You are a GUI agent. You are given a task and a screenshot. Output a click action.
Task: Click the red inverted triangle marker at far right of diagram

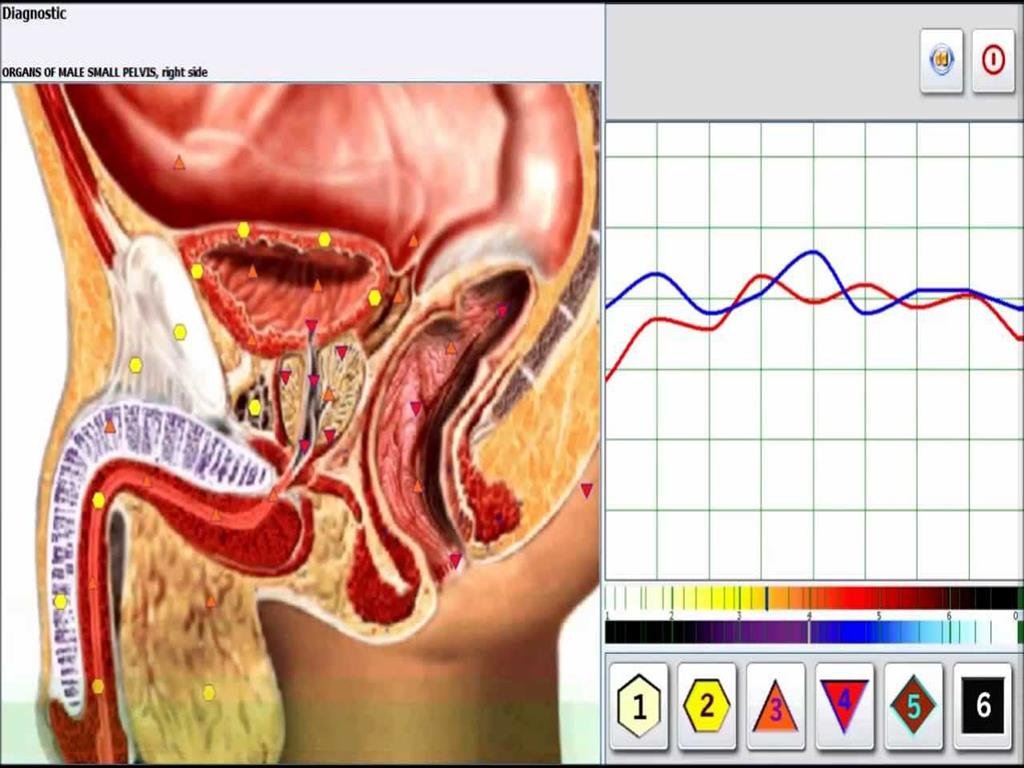(587, 490)
